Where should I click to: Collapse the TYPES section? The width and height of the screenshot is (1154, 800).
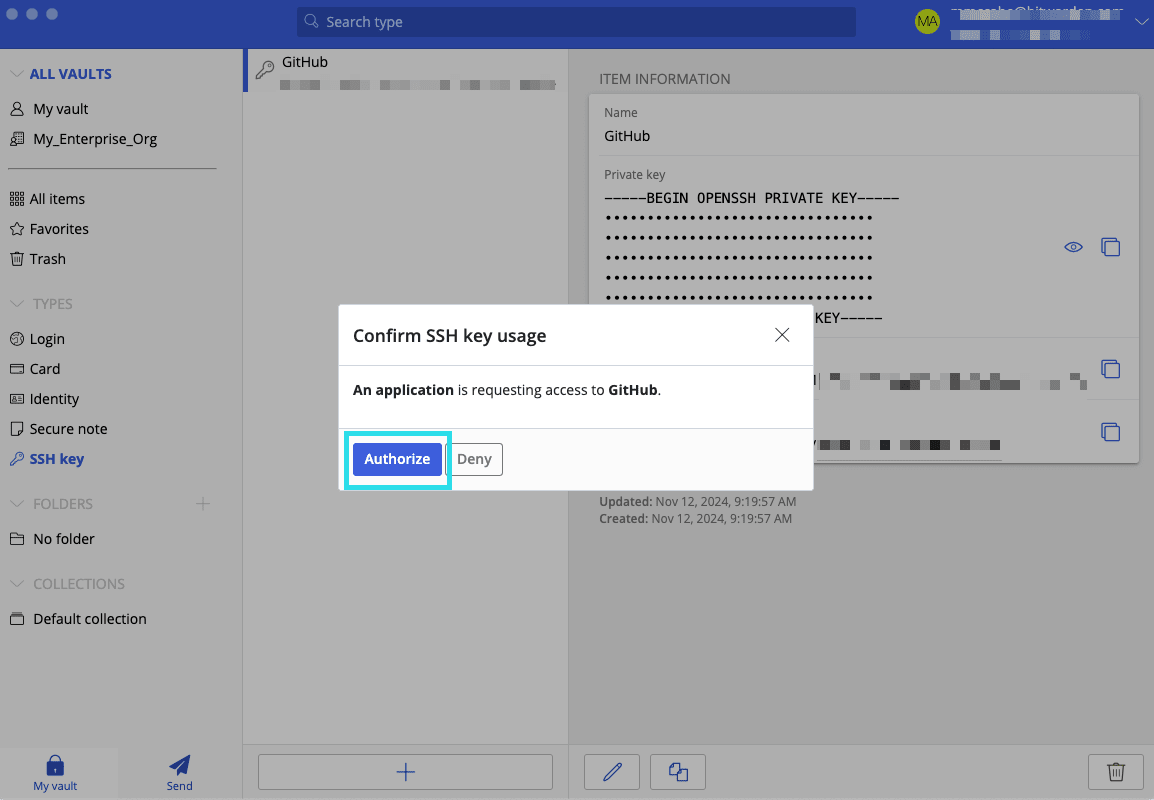point(16,303)
